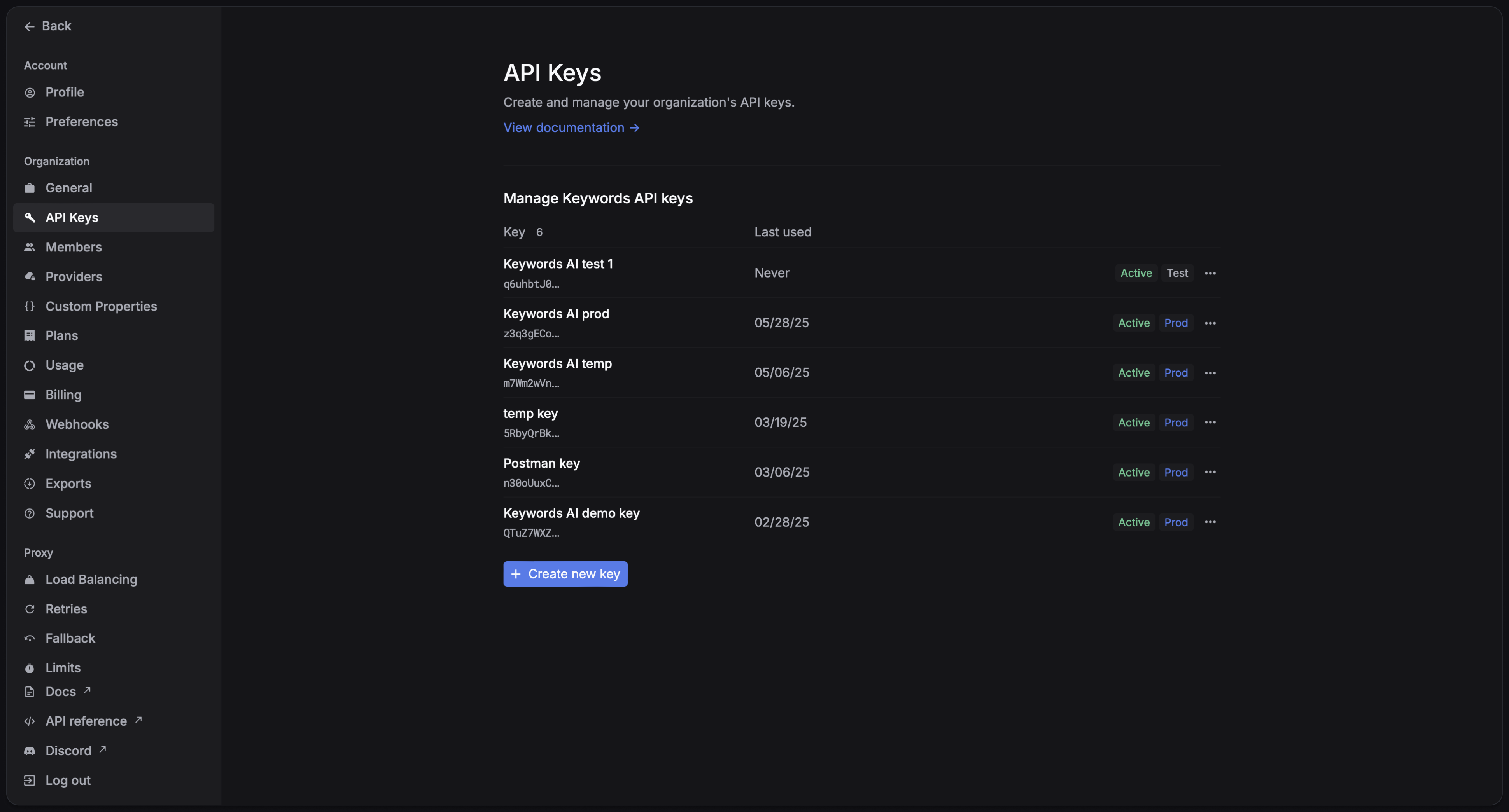Click the Providers cloud icon
The width and height of the screenshot is (1509, 812).
(29, 276)
